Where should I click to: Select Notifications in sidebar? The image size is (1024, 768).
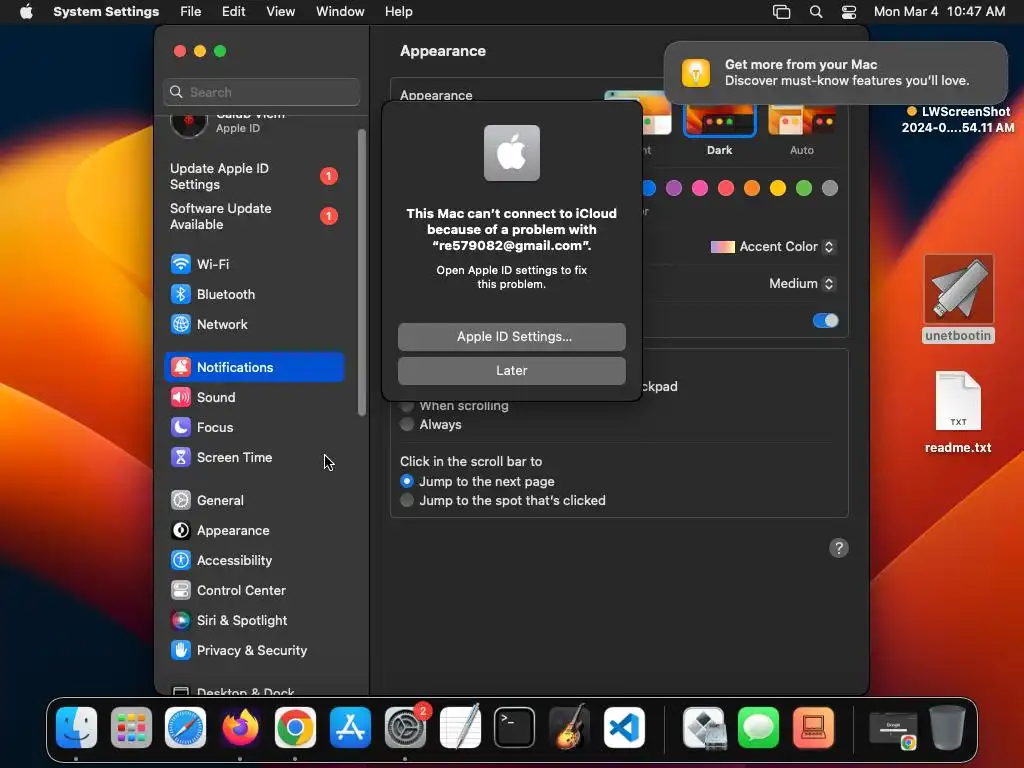tap(254, 367)
